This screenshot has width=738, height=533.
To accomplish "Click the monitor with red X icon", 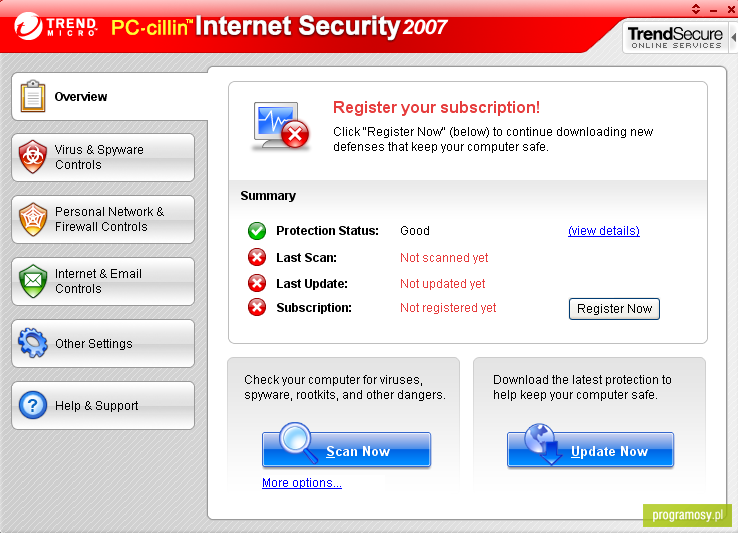I will click(x=281, y=126).
